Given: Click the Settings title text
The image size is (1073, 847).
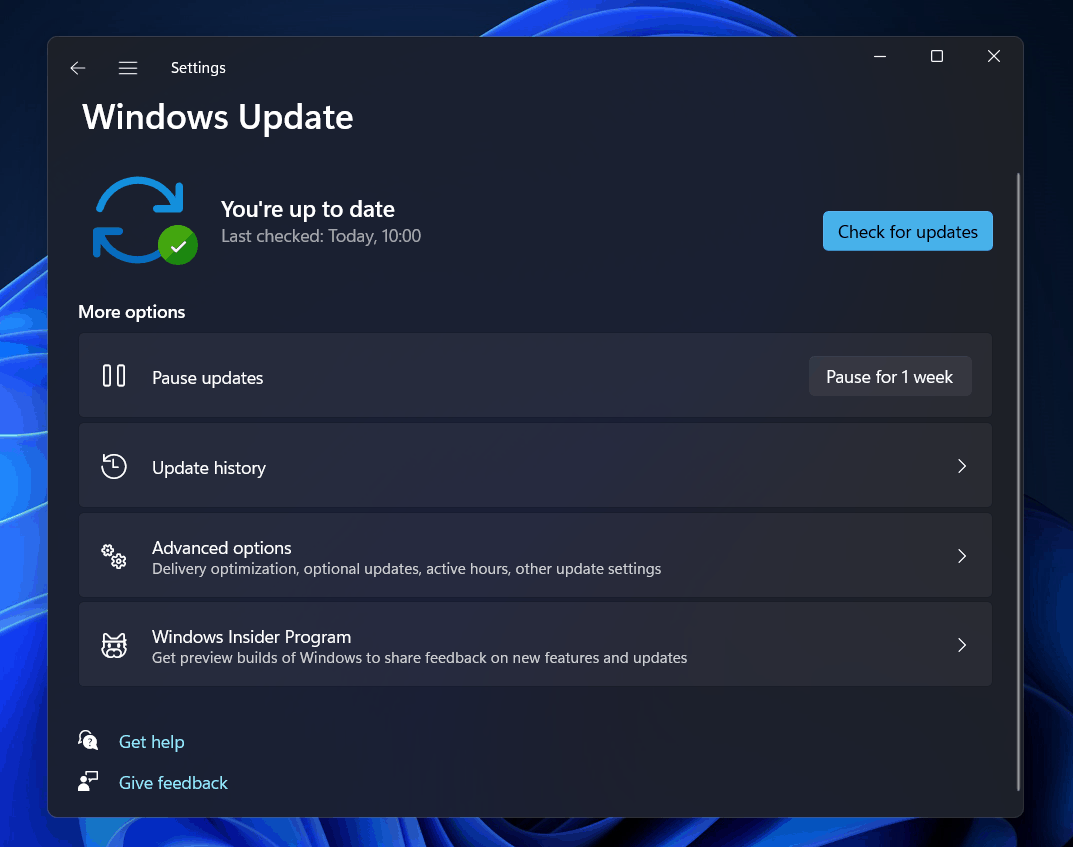Looking at the screenshot, I should click(198, 68).
